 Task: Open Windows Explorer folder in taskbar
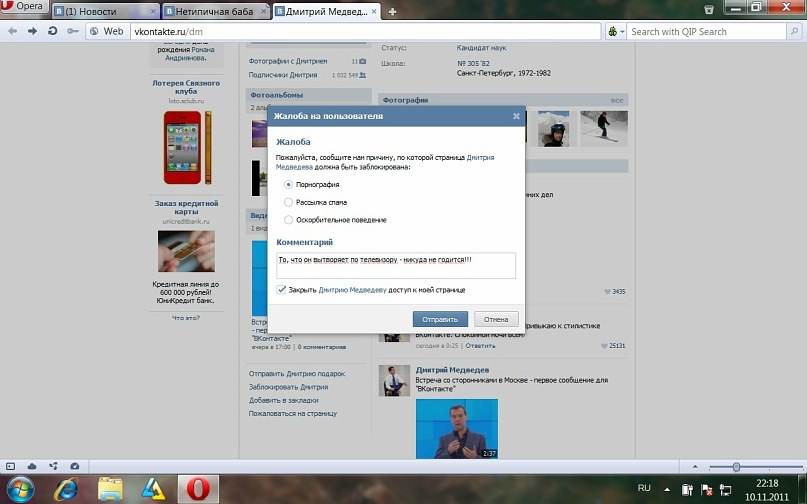[110, 489]
